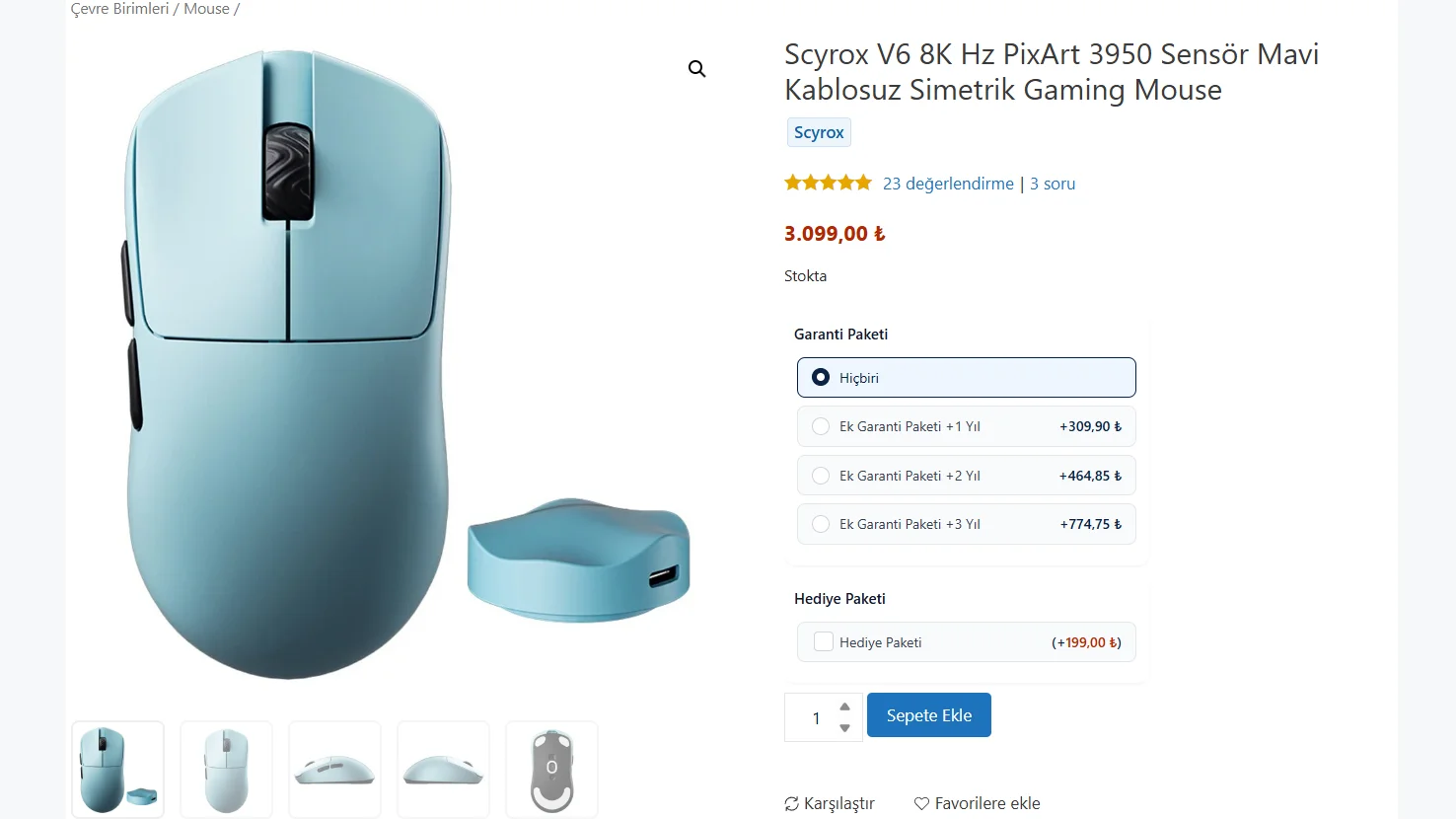Image resolution: width=1456 pixels, height=819 pixels.
Task: Click the magnifier zoom icon on product image
Action: (x=696, y=69)
